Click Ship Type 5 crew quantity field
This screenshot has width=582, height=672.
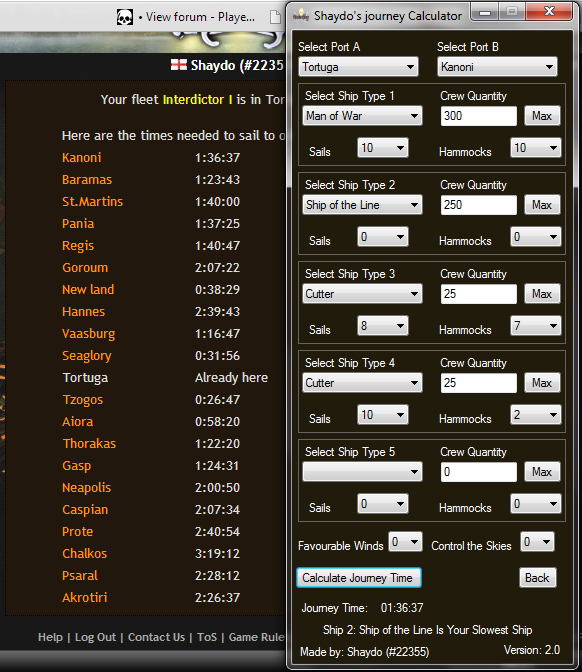pos(478,472)
